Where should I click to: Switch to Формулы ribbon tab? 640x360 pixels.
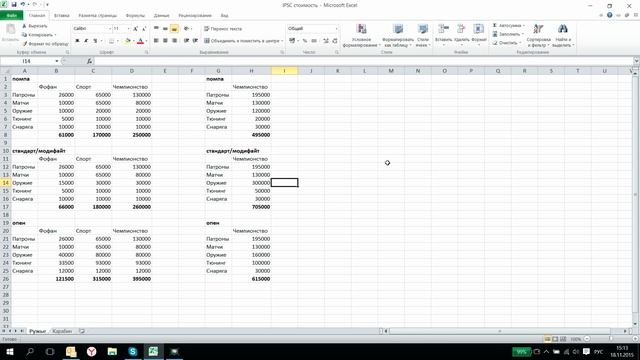tap(135, 16)
